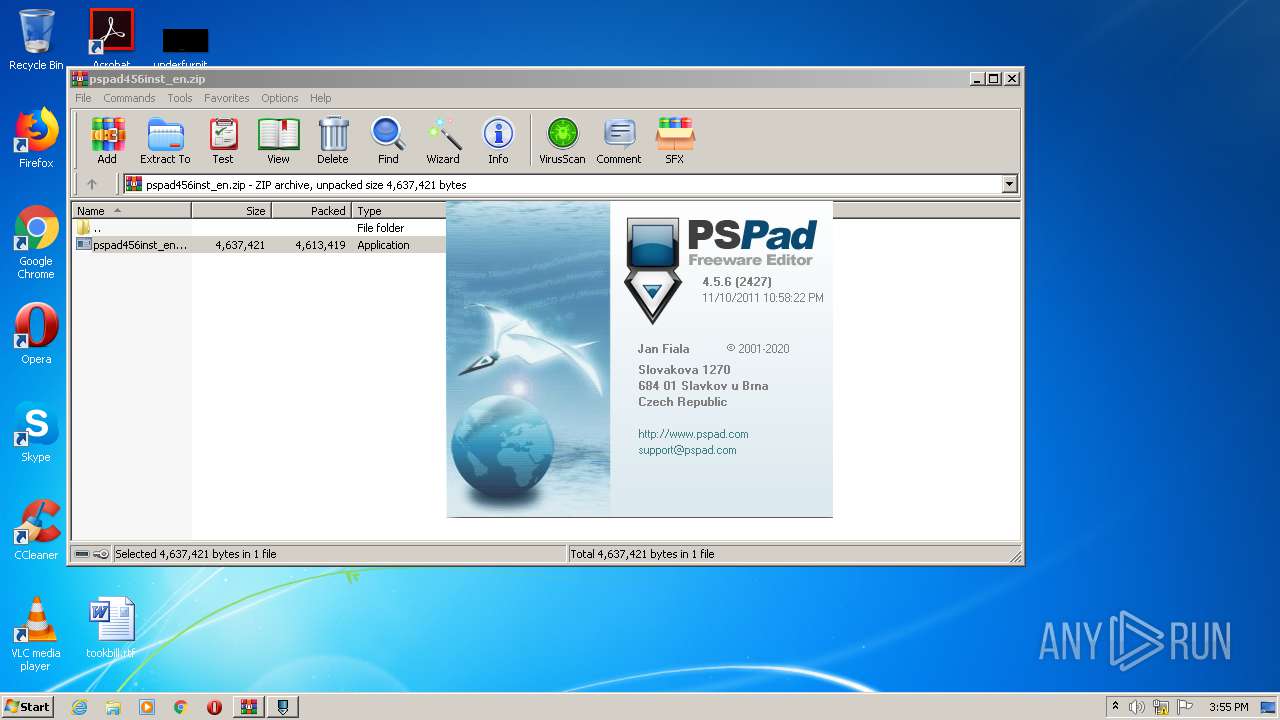Sort by the Name column header
The image size is (1280, 720).
[131, 211]
